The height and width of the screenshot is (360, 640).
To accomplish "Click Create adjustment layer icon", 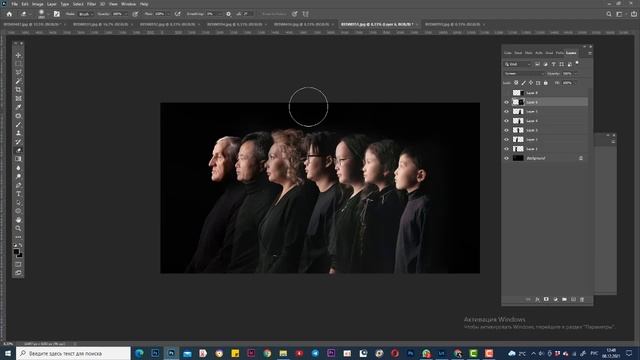I will pyautogui.click(x=555, y=299).
